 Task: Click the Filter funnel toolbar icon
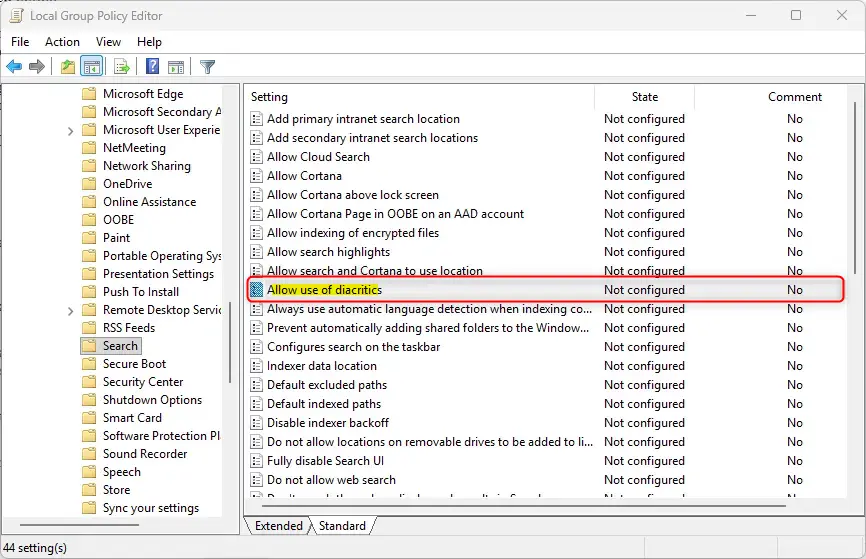click(x=208, y=67)
